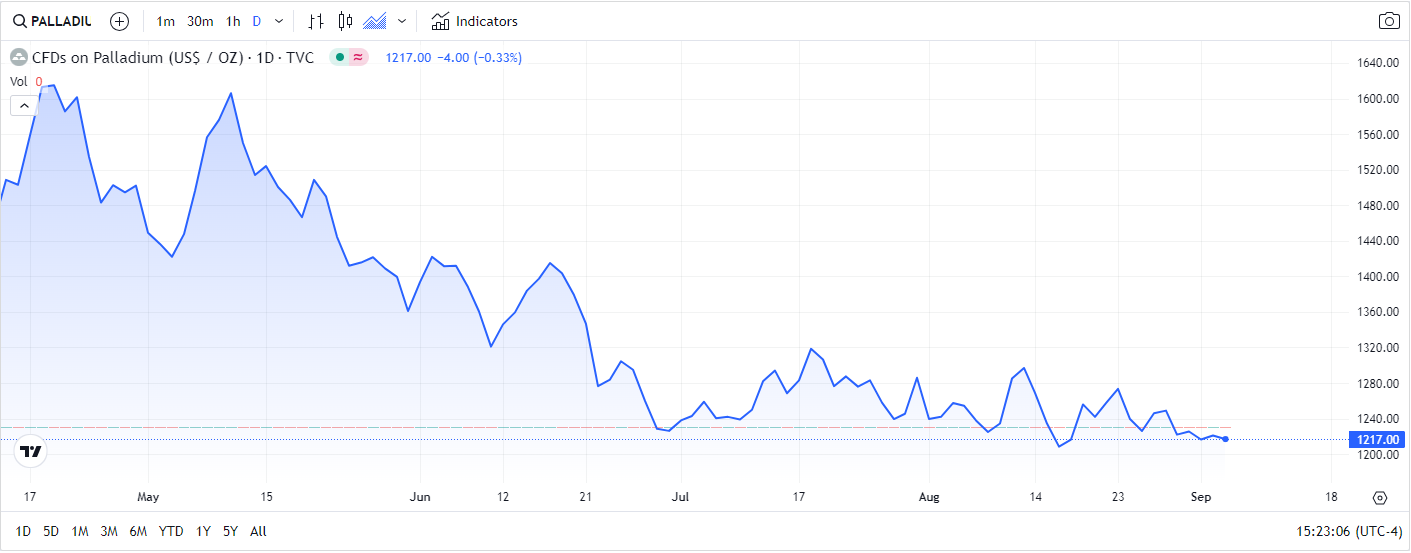Viewport: 1411px width, 553px height.
Task: Select the 1h interval
Action: [x=233, y=21]
